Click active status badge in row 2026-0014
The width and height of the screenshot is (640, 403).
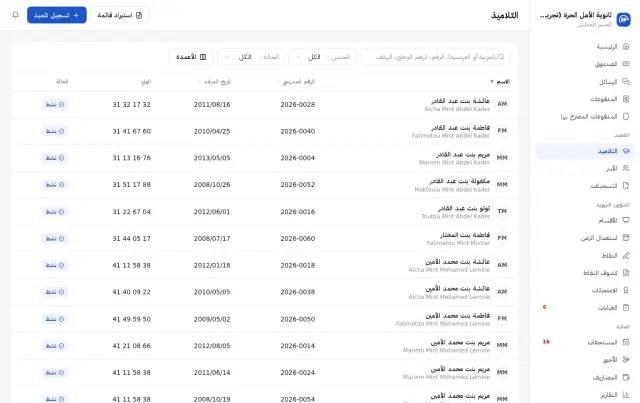55,346
